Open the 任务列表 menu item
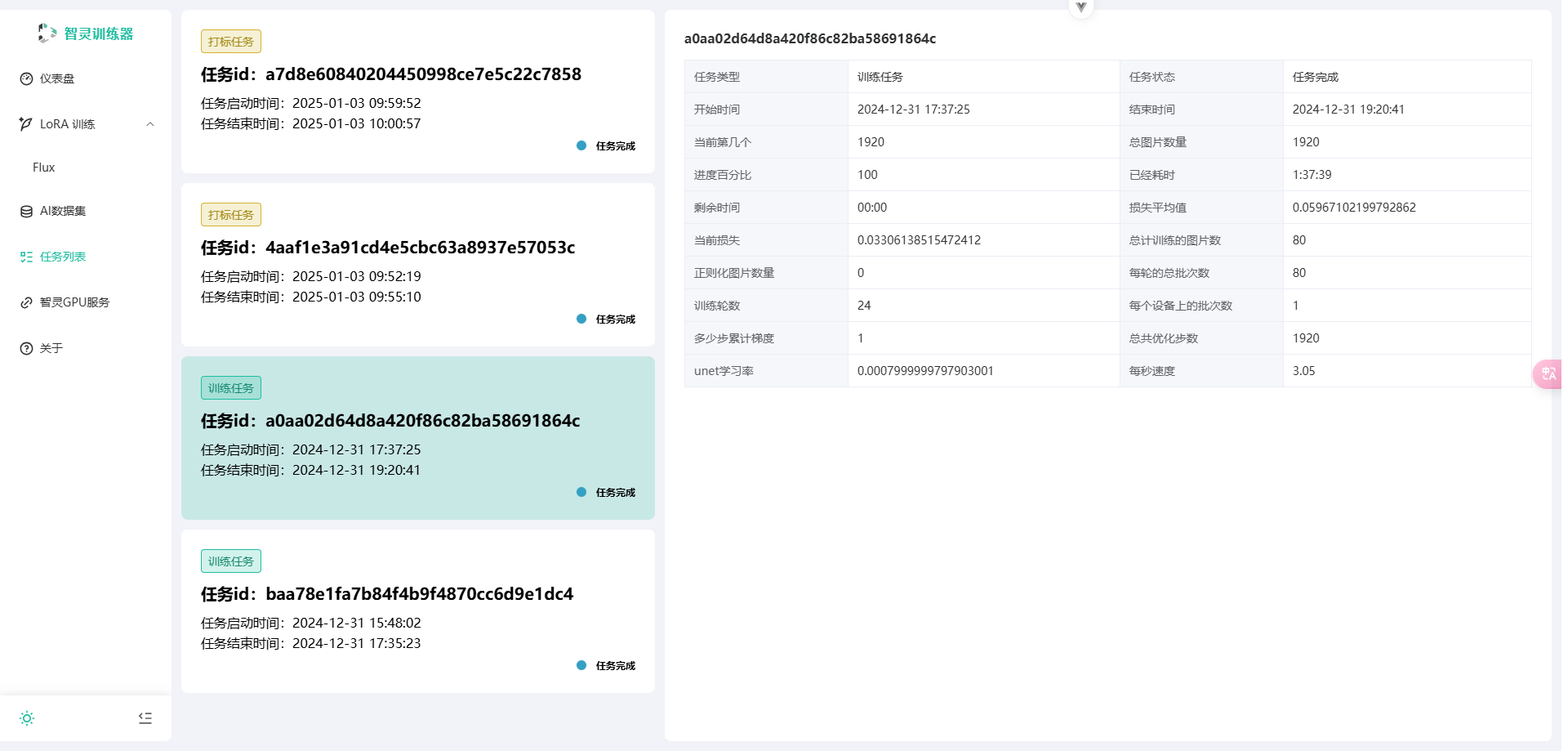The width and height of the screenshot is (1568, 751). (x=86, y=257)
